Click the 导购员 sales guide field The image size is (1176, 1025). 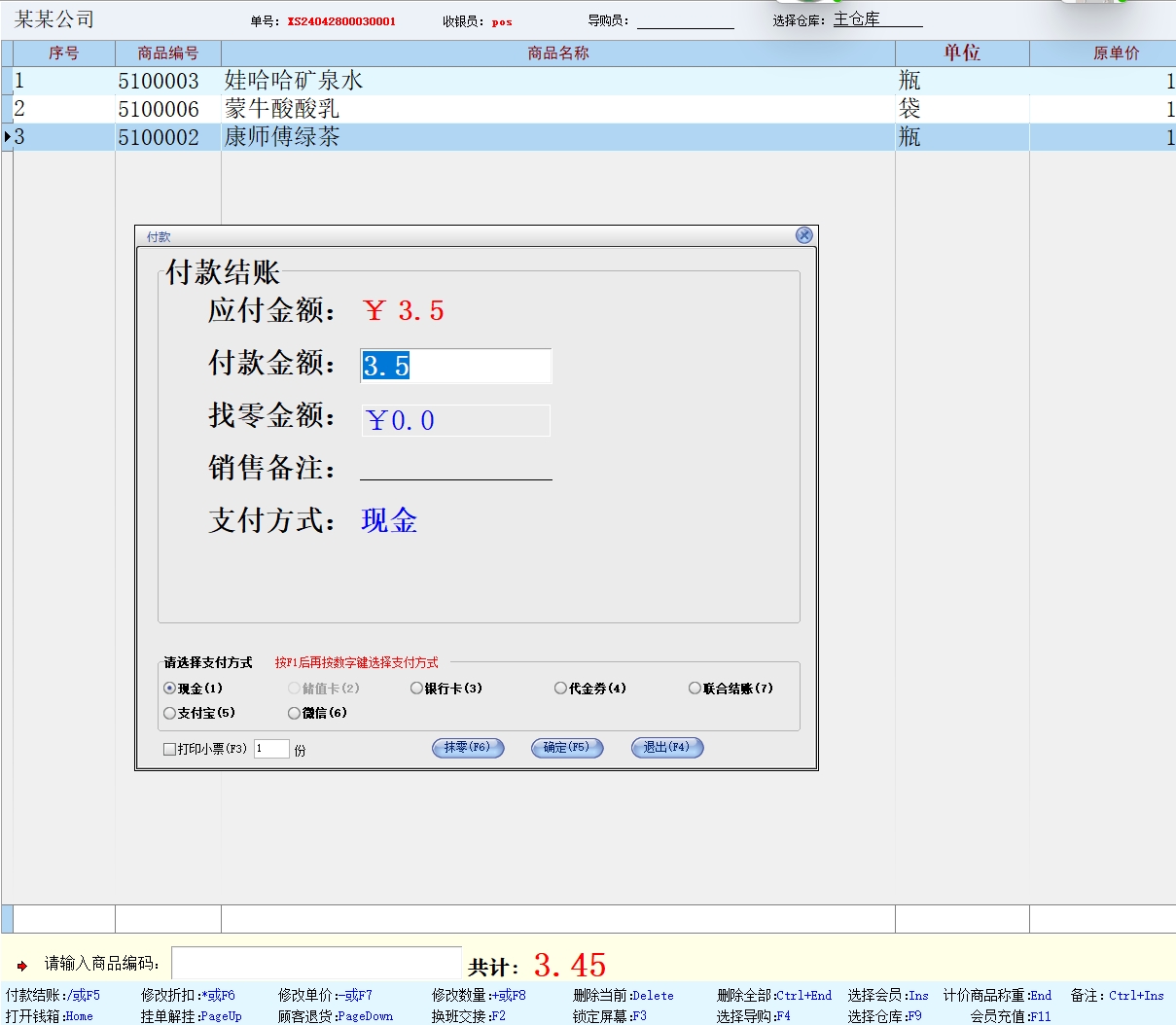[x=685, y=20]
